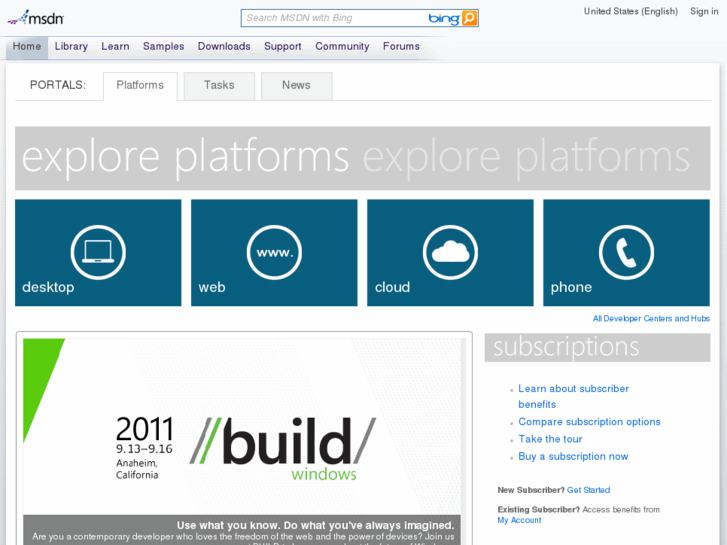727x545 pixels.
Task: Click the Bing logo in search box
Action: [444, 18]
